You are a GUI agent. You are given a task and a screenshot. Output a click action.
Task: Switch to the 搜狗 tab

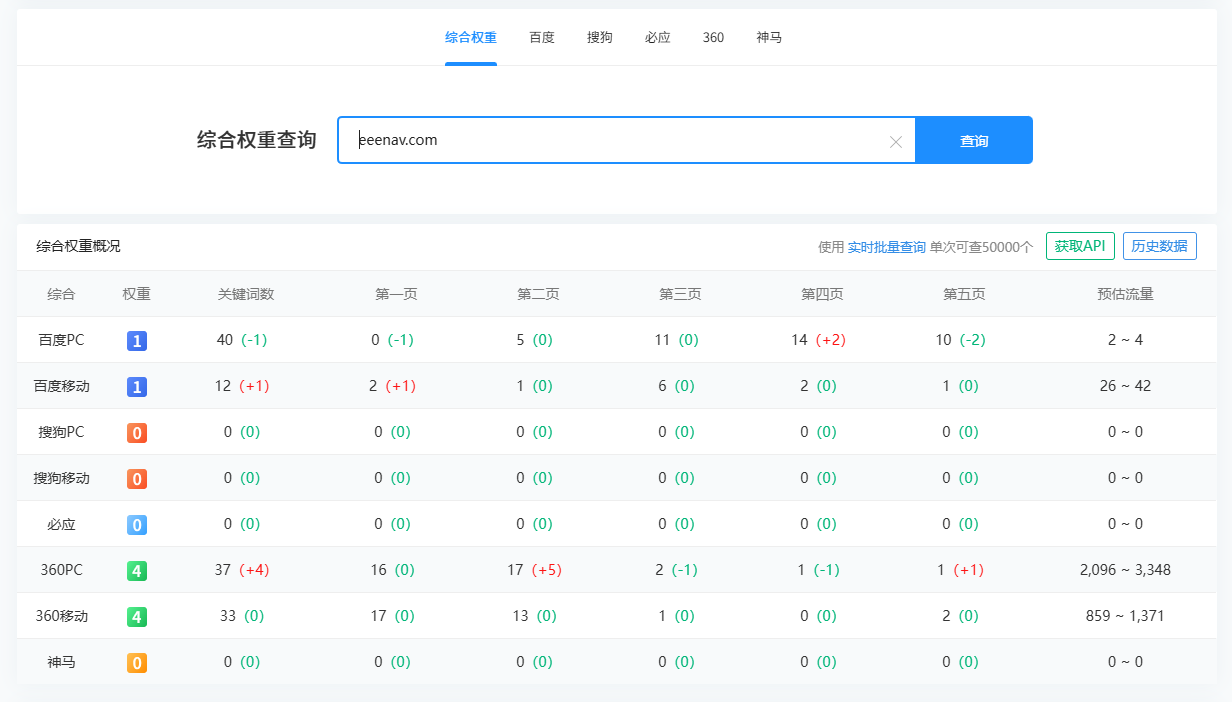tap(600, 38)
